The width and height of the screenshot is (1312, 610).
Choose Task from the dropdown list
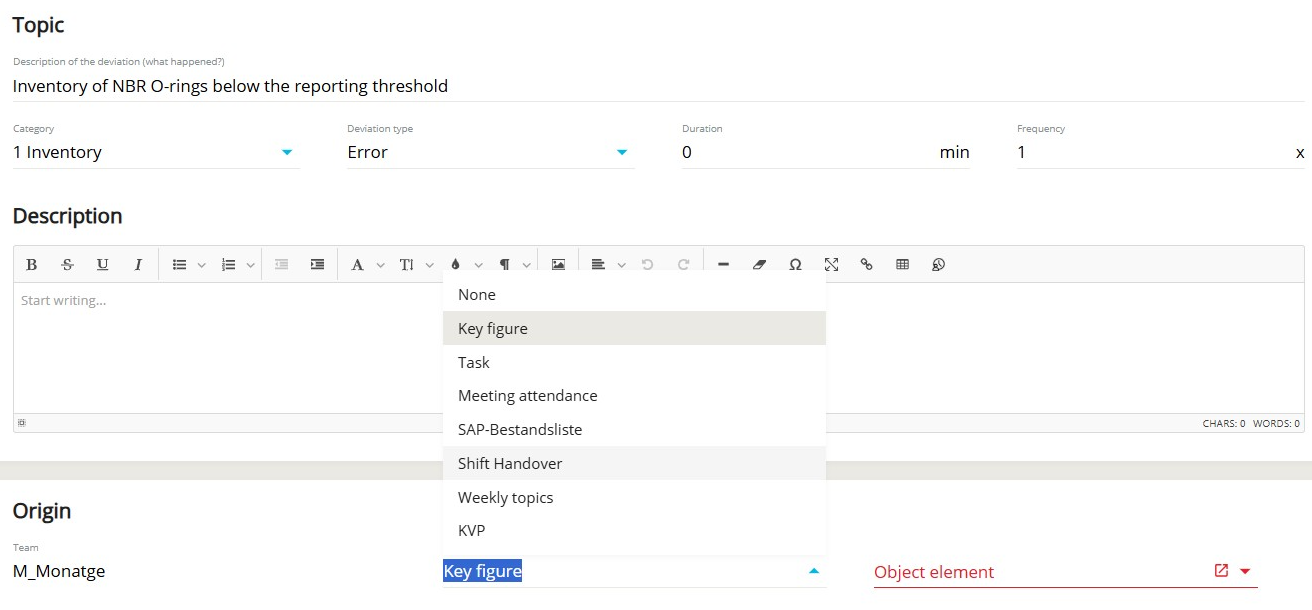(x=634, y=362)
